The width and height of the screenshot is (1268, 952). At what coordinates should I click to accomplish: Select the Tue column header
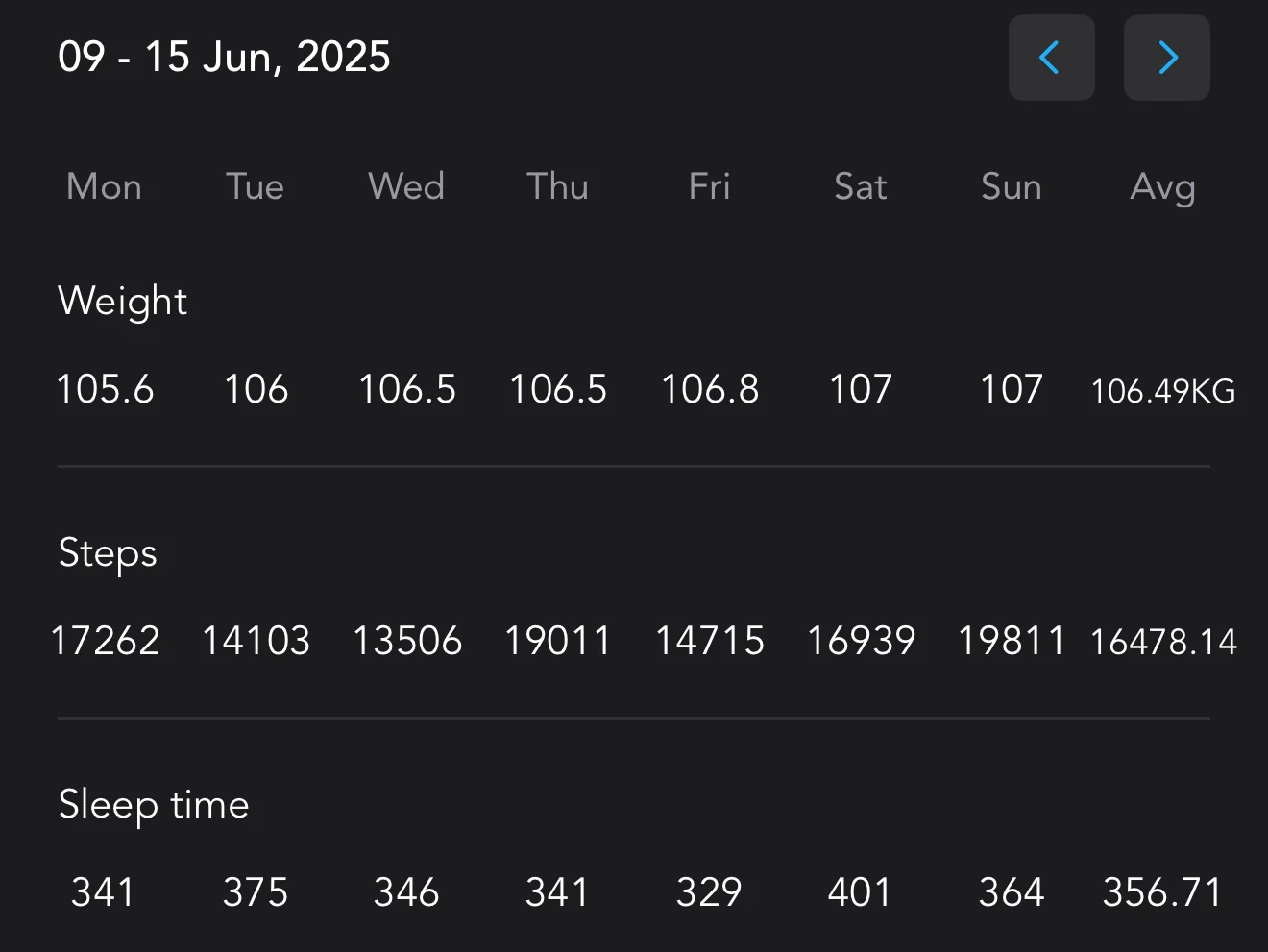click(255, 186)
